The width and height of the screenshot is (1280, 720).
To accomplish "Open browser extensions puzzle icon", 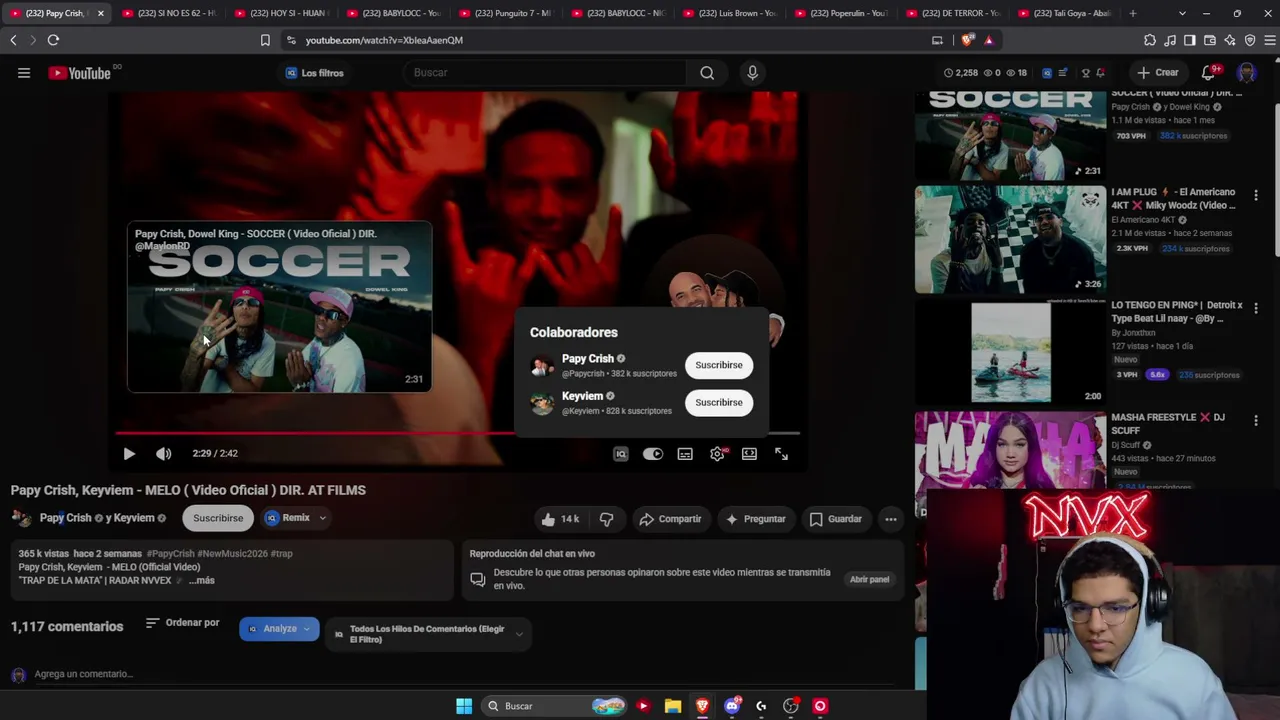I will click(1150, 40).
